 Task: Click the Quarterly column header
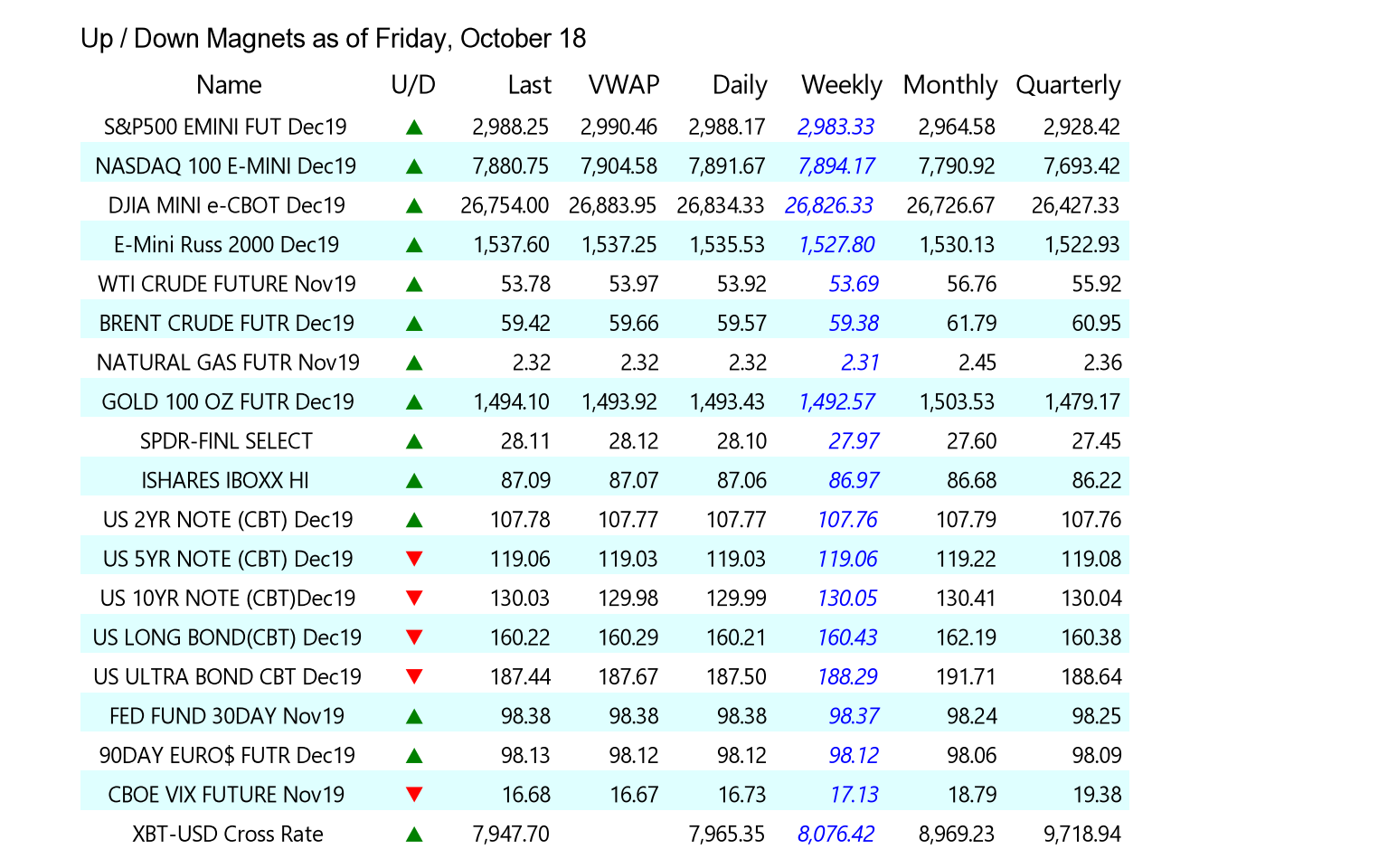pos(1068,85)
